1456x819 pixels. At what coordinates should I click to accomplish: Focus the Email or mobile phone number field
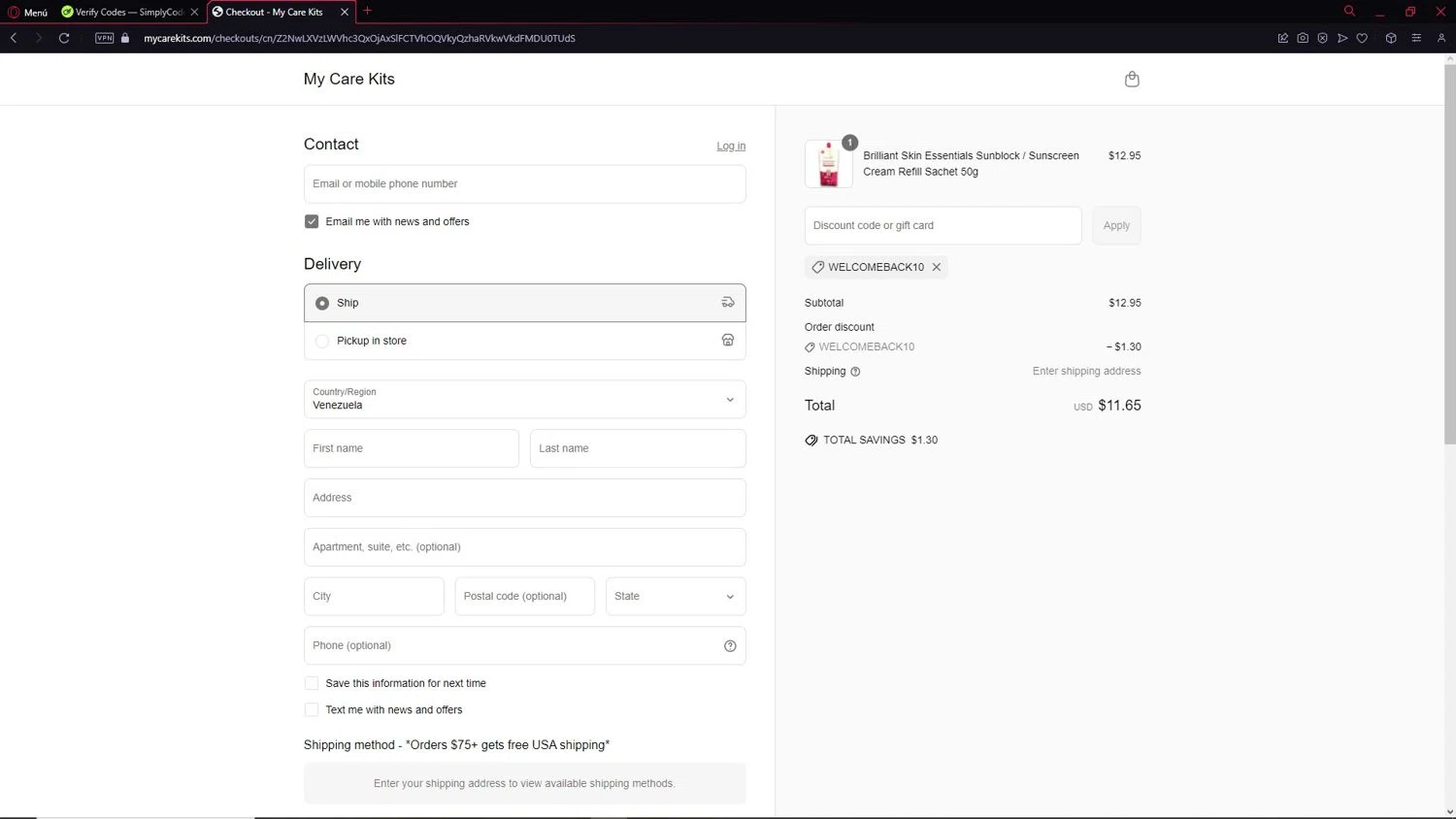pos(524,183)
